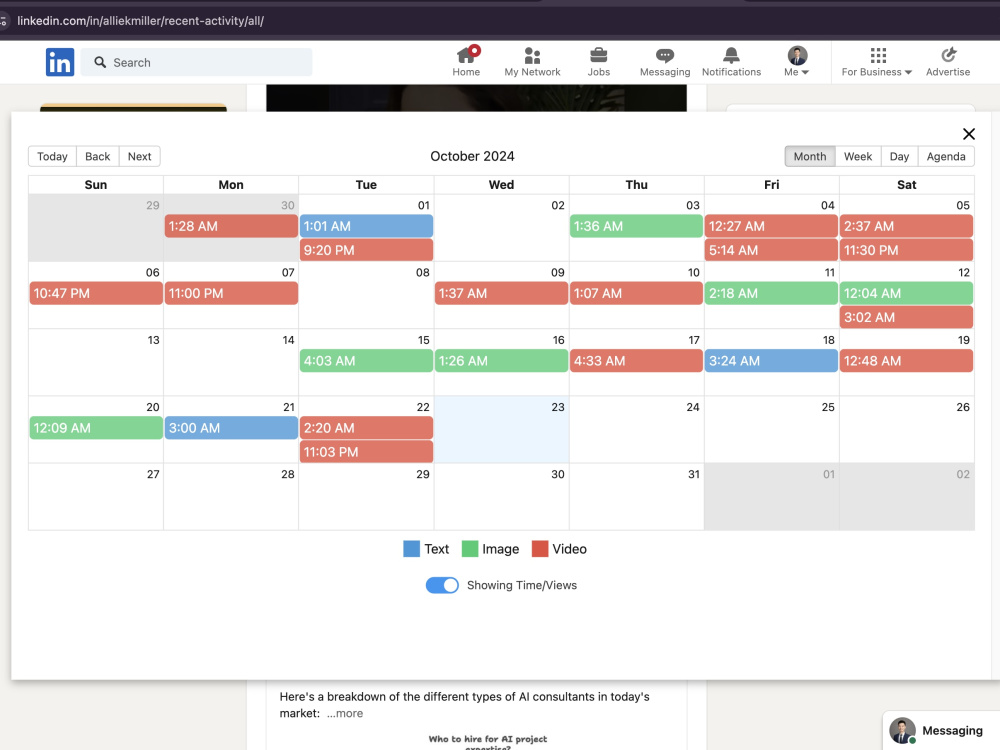Open the 1:36 AM image post event
The height and width of the screenshot is (750, 1000).
click(636, 226)
